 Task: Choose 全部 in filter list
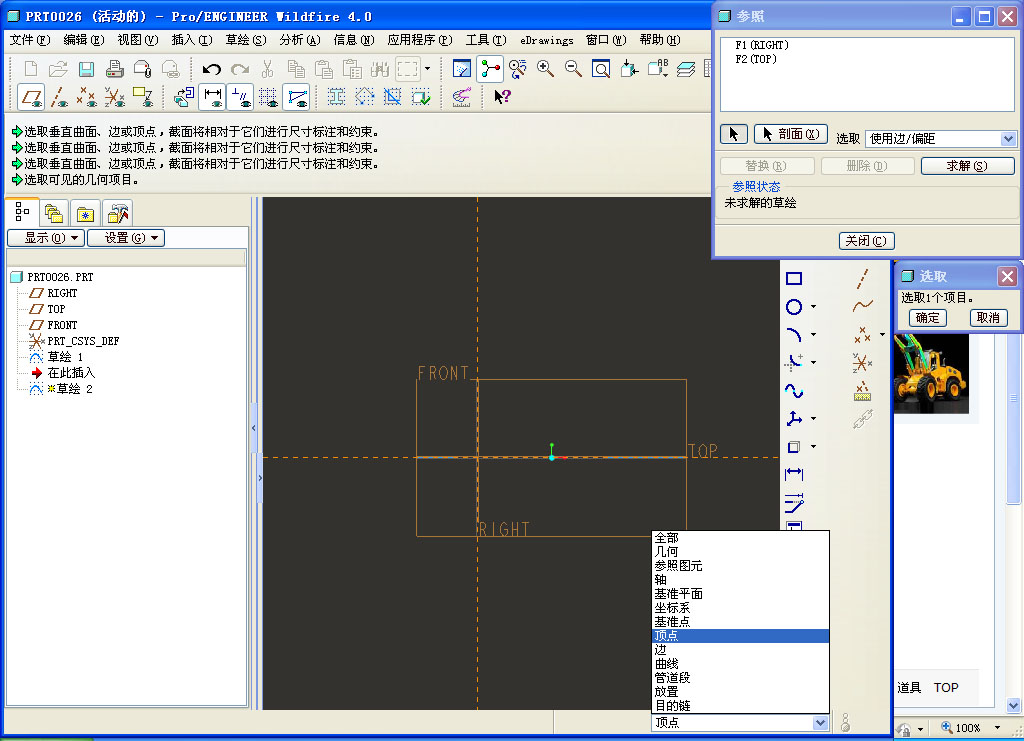741,537
